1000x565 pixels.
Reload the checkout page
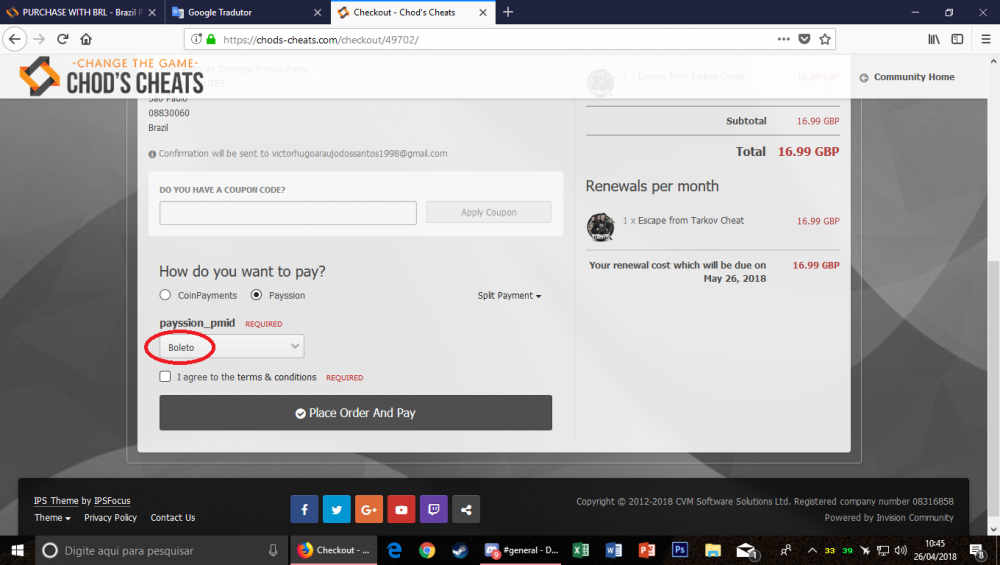point(62,39)
